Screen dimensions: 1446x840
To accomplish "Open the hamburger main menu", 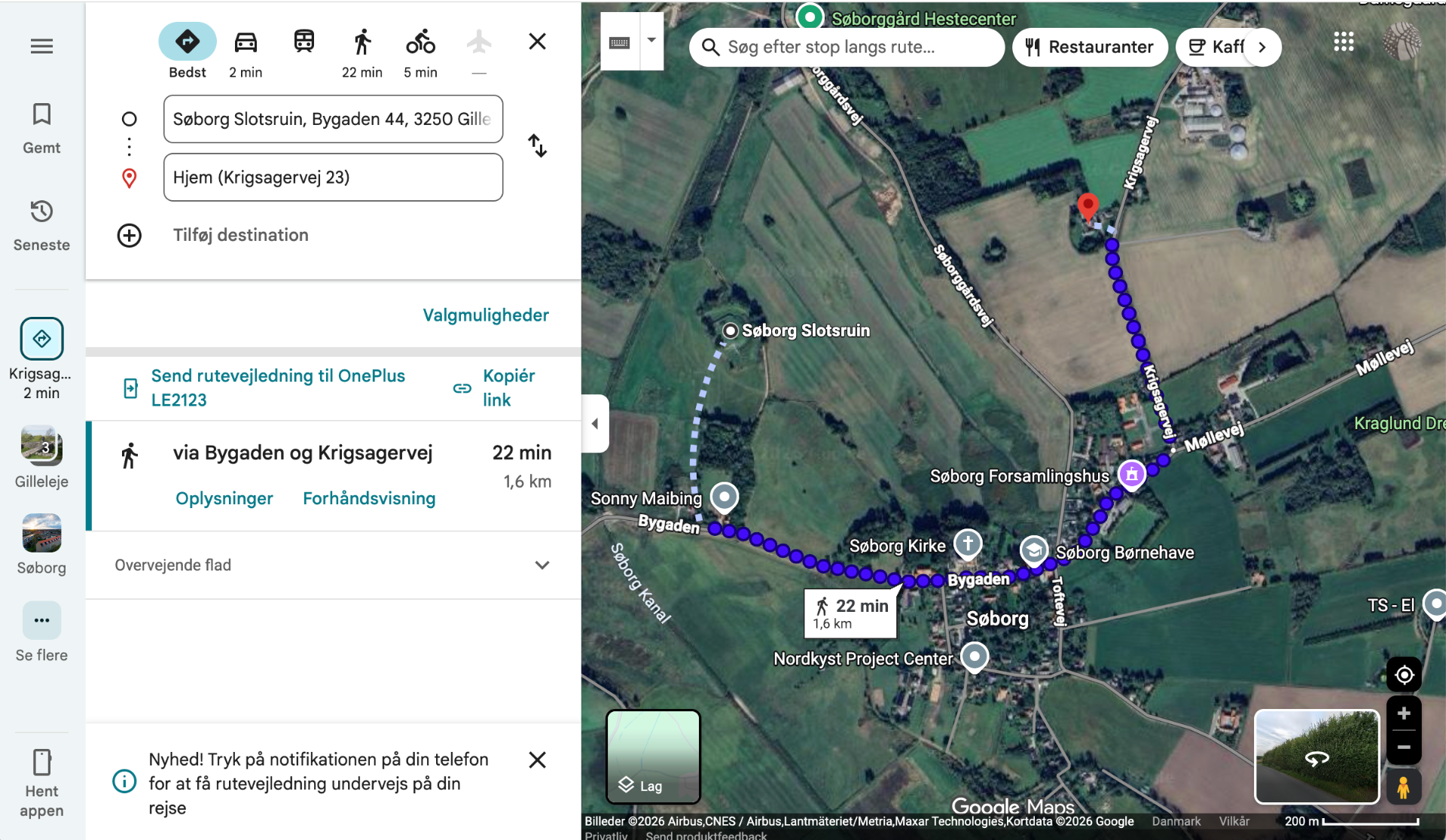I will pos(41,47).
